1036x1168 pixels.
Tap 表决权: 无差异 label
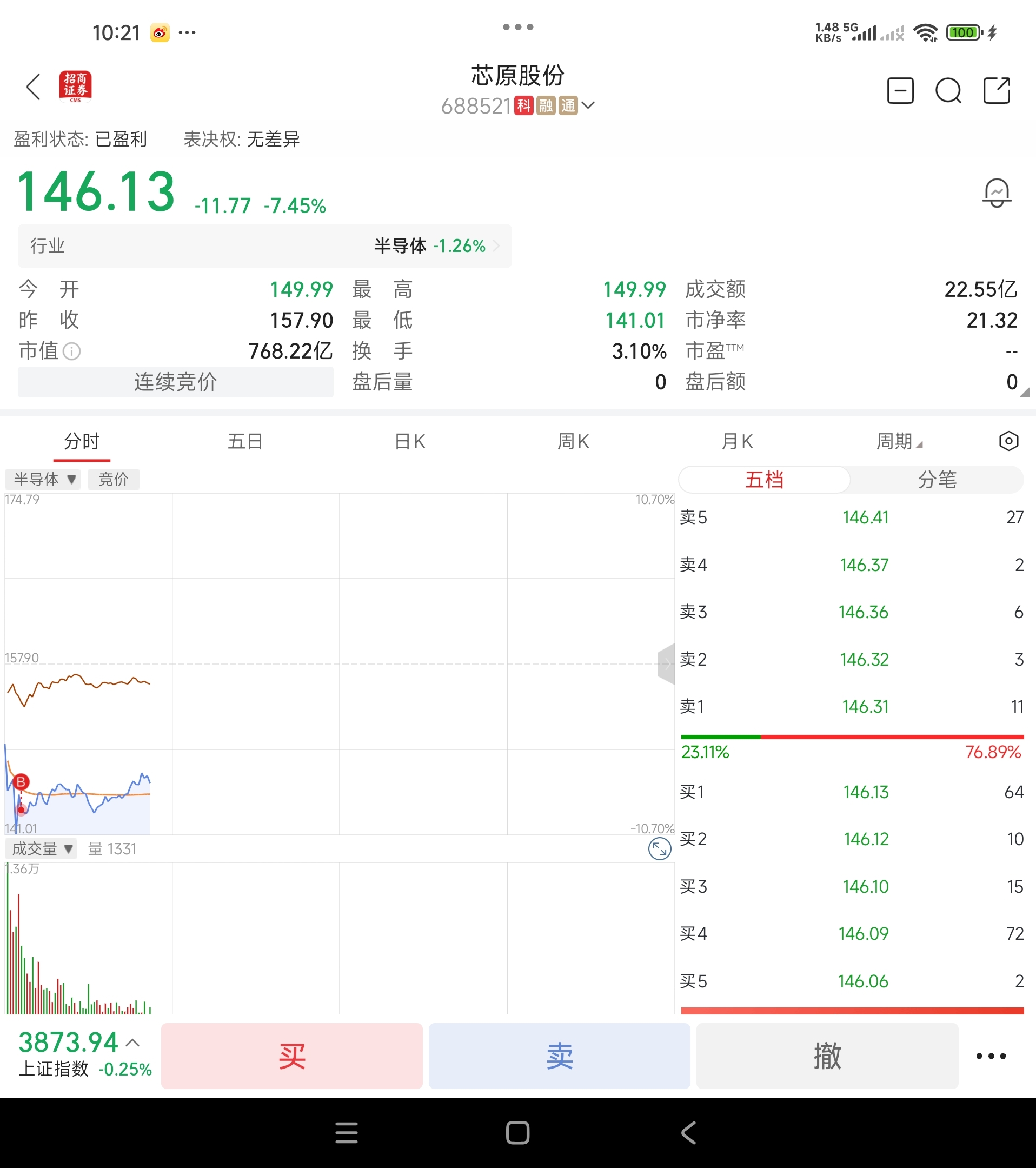tap(242, 139)
